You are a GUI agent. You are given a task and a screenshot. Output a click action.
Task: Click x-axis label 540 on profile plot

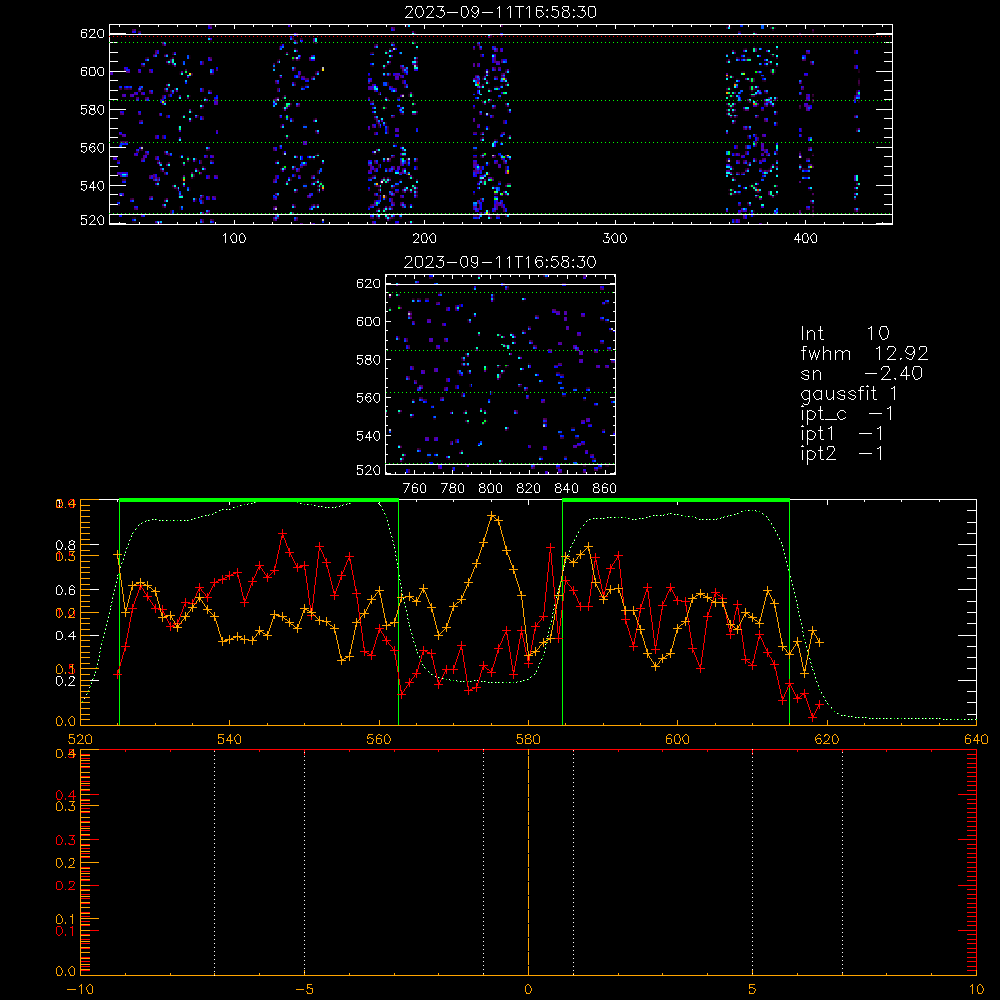(229, 739)
